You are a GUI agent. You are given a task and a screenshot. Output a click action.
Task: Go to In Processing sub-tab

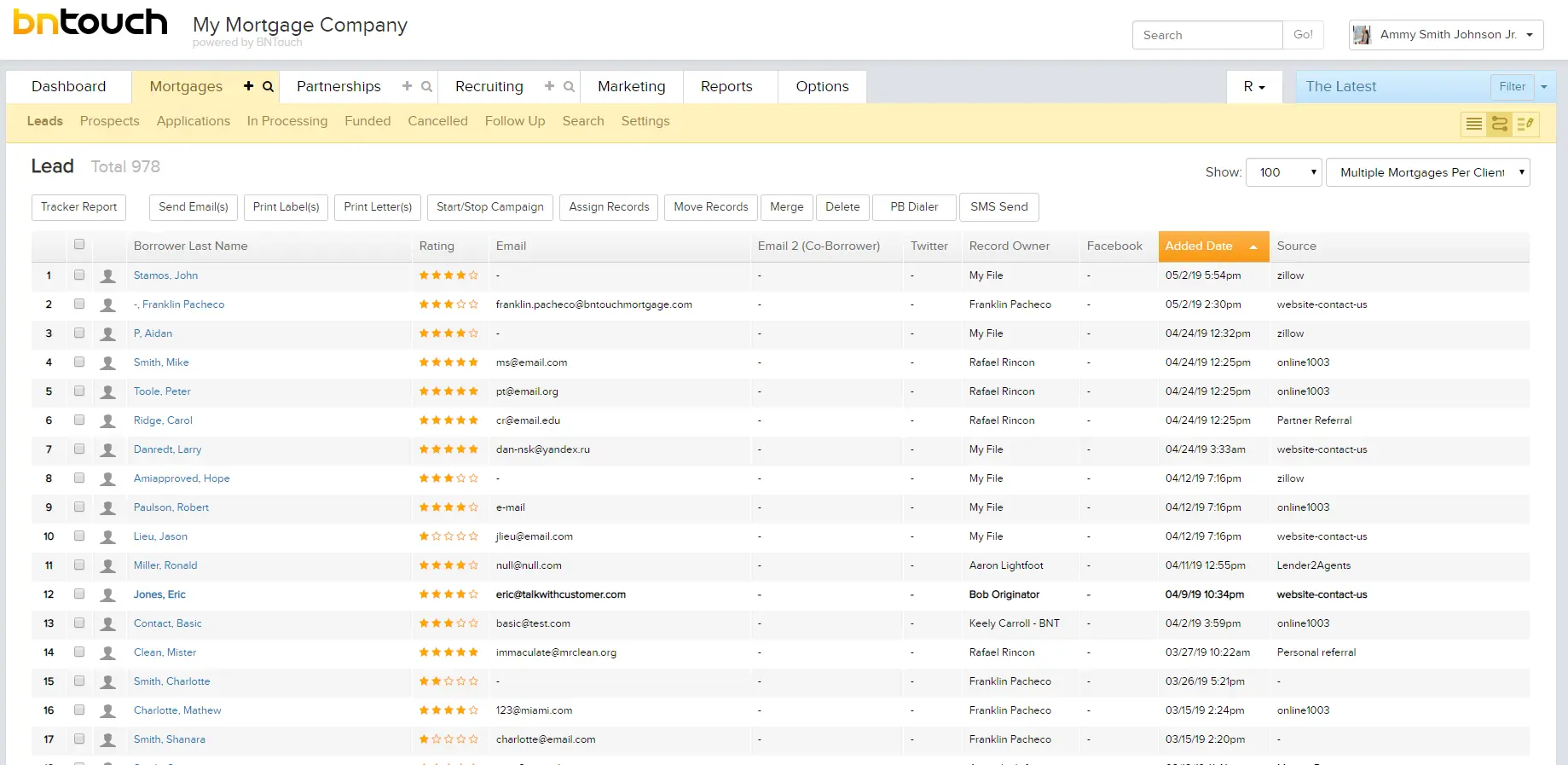point(287,121)
